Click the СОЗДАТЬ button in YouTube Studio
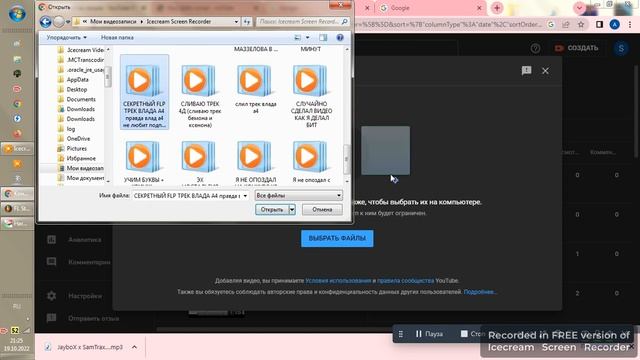 576,48
